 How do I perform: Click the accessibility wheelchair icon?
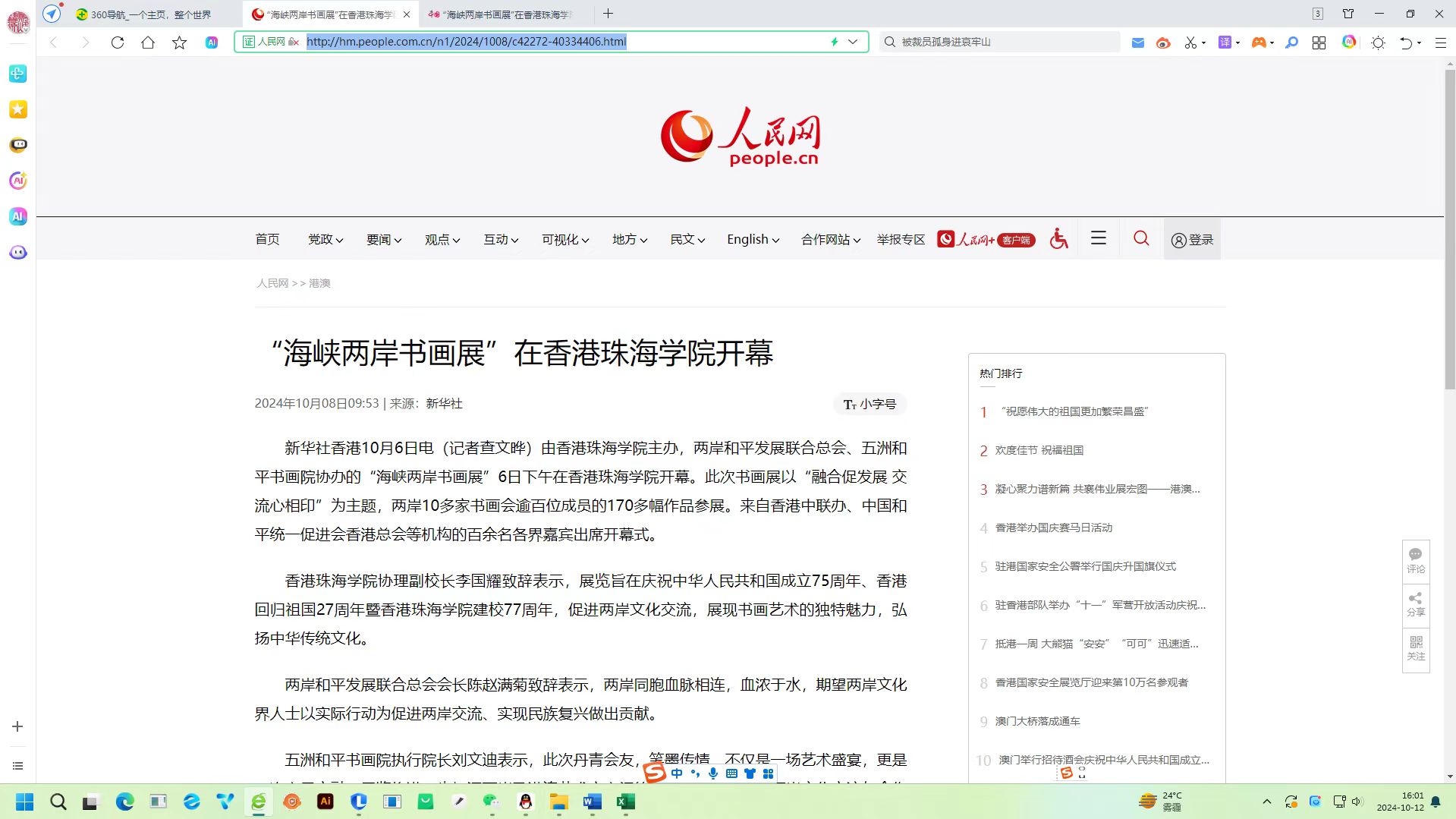(x=1058, y=239)
